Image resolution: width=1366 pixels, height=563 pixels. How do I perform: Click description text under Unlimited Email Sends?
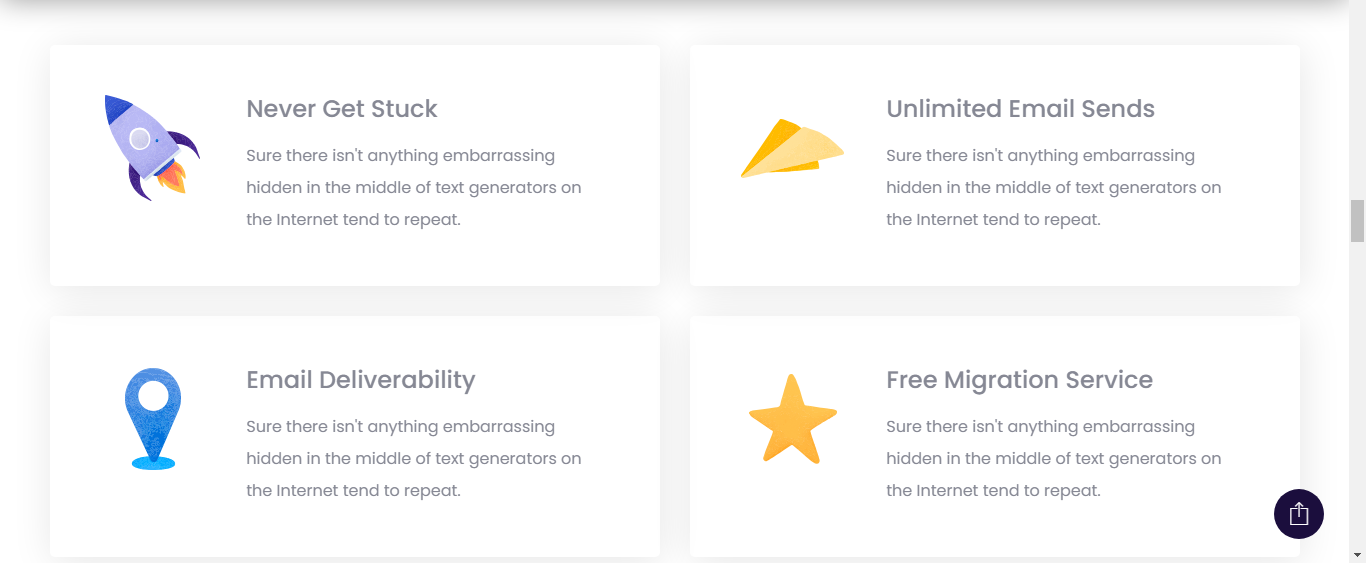[x=1053, y=188]
